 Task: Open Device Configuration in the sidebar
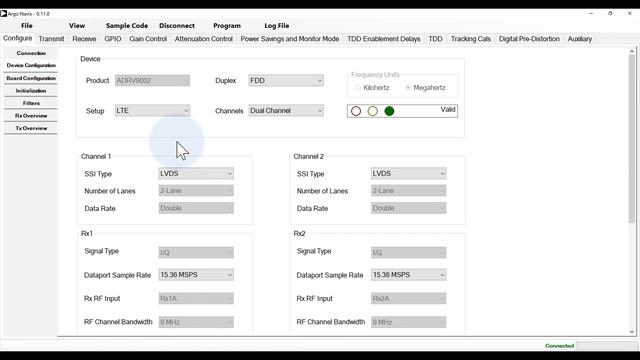(x=31, y=65)
